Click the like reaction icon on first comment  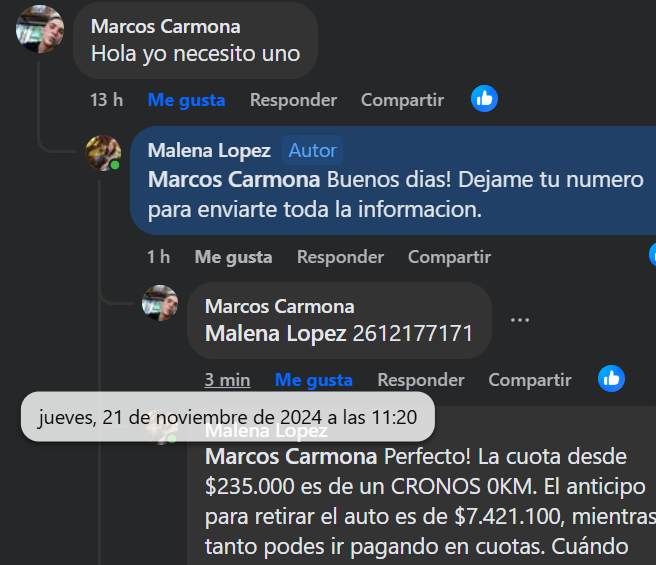click(x=484, y=99)
